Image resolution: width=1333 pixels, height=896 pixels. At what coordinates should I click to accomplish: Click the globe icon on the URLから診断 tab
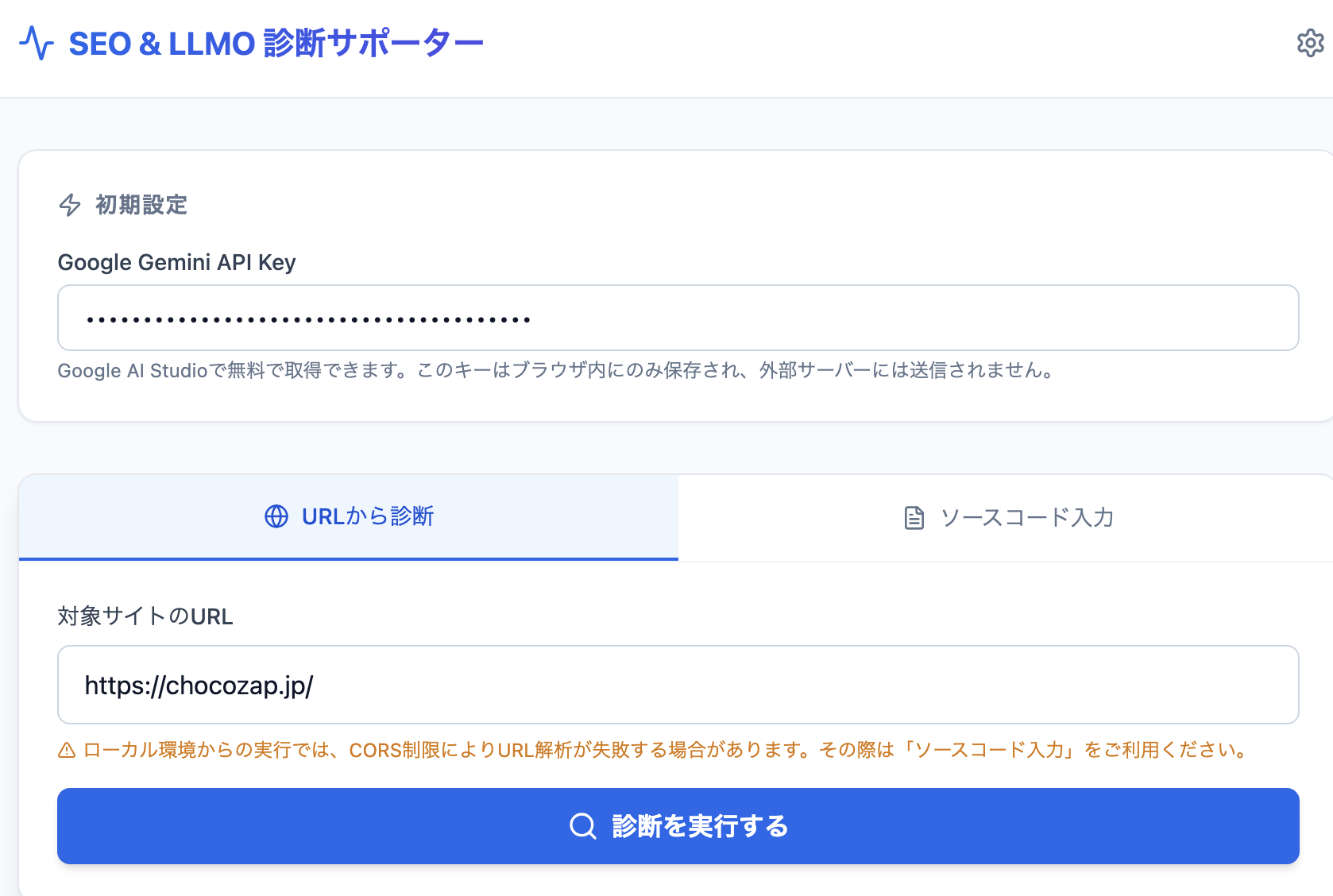click(276, 516)
